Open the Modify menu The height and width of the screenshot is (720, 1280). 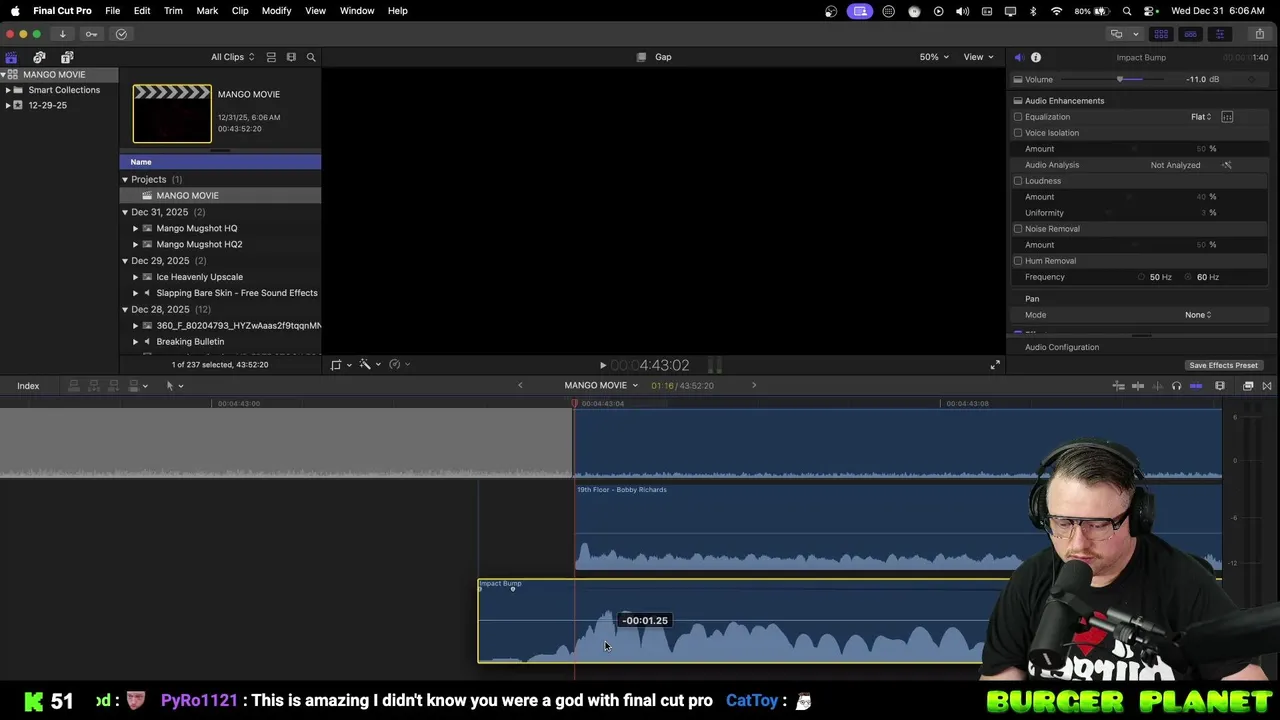pyautogui.click(x=276, y=11)
